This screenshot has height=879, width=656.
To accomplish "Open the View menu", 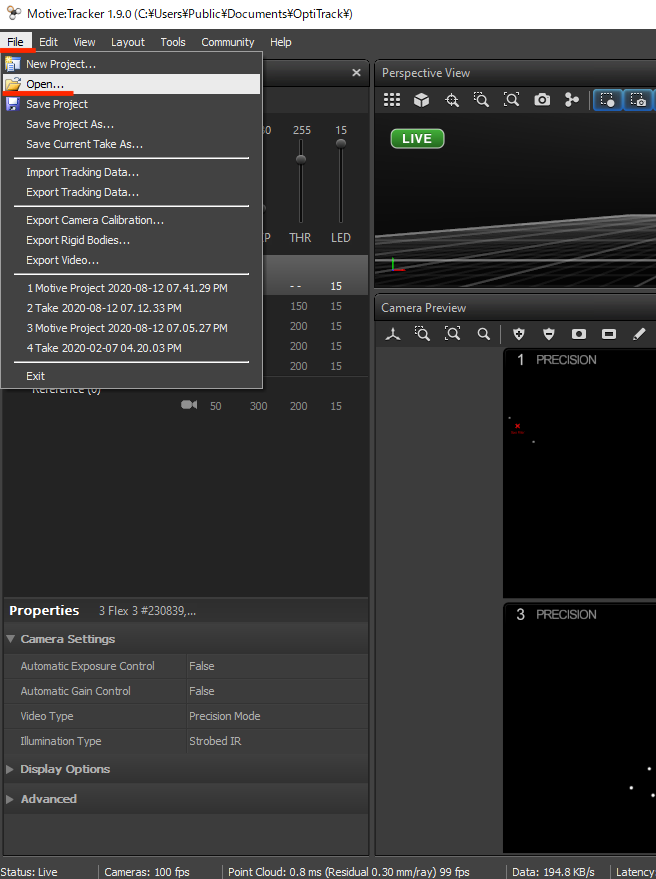I will point(84,42).
